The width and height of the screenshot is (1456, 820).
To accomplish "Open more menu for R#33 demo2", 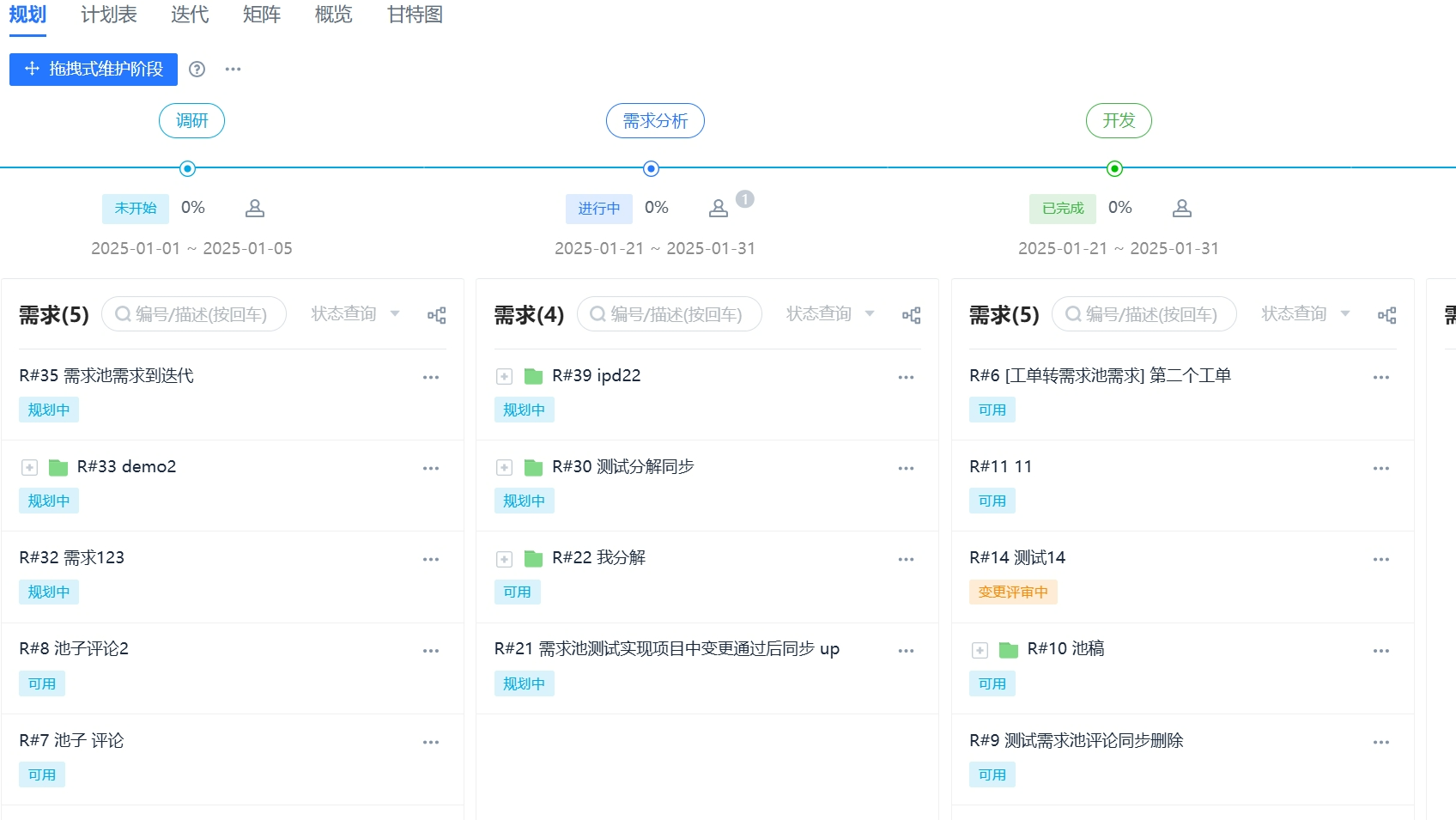I will coord(431,468).
